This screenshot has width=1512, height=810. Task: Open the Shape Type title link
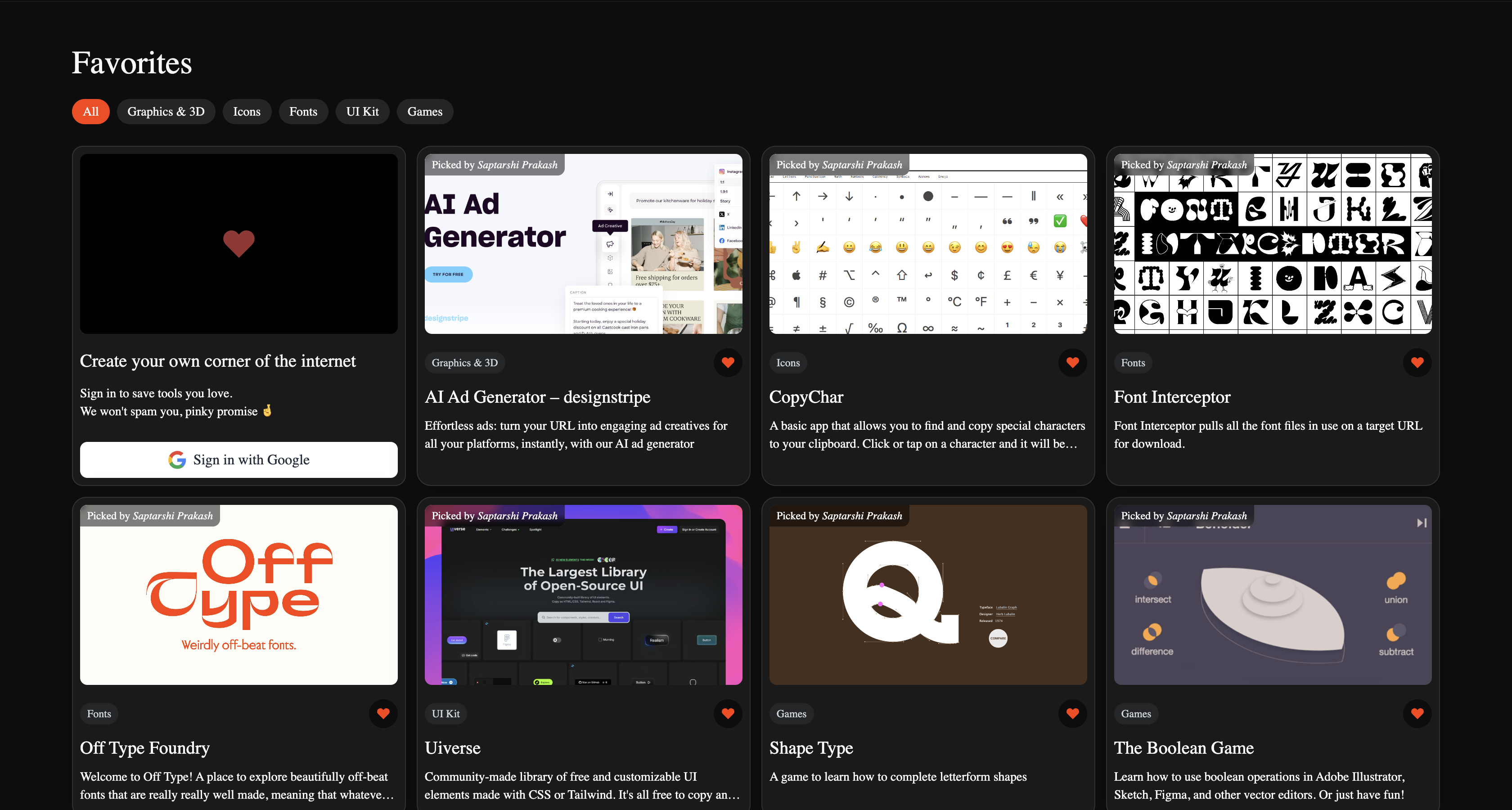point(811,748)
